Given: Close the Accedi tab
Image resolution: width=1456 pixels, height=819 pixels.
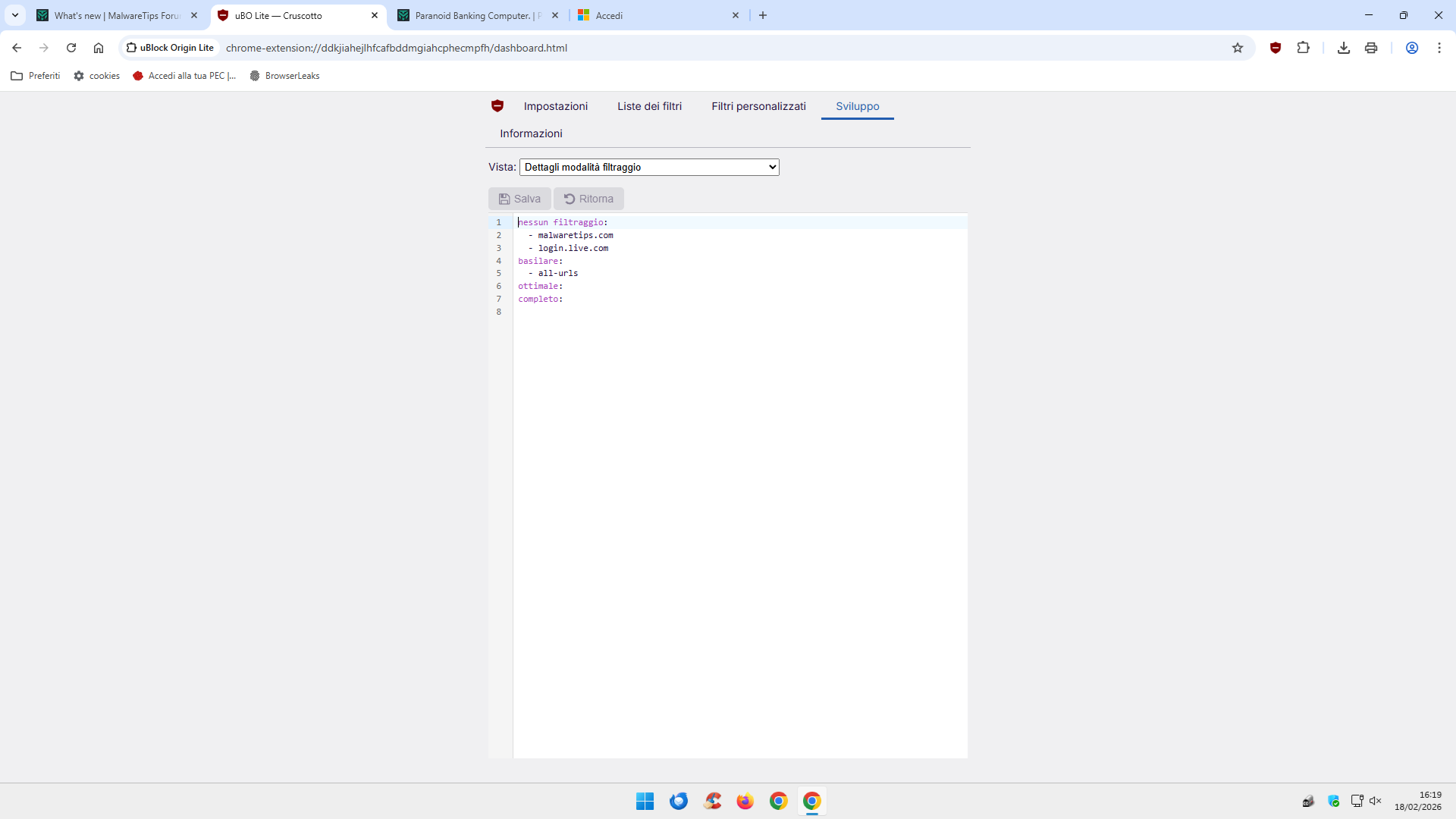Looking at the screenshot, I should [x=736, y=15].
